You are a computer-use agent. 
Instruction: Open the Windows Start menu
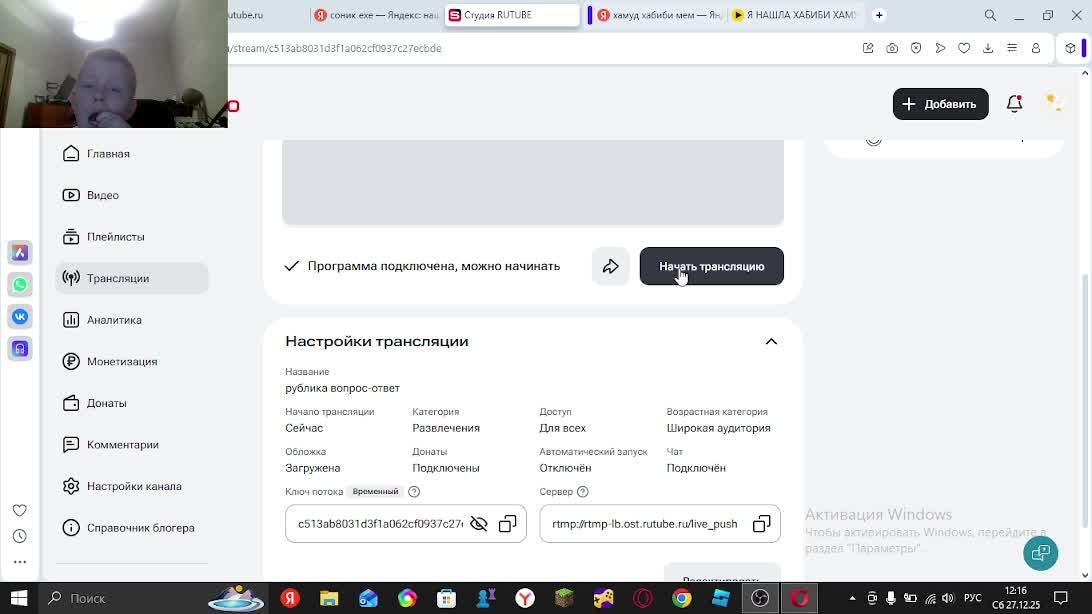click(19, 598)
